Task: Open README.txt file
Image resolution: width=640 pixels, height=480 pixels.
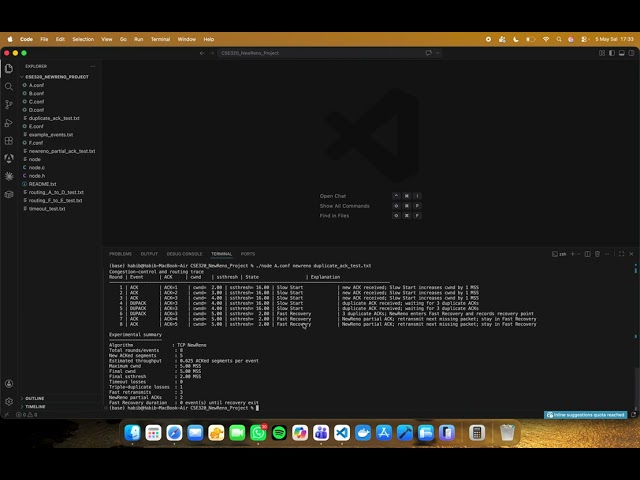Action: (42, 184)
